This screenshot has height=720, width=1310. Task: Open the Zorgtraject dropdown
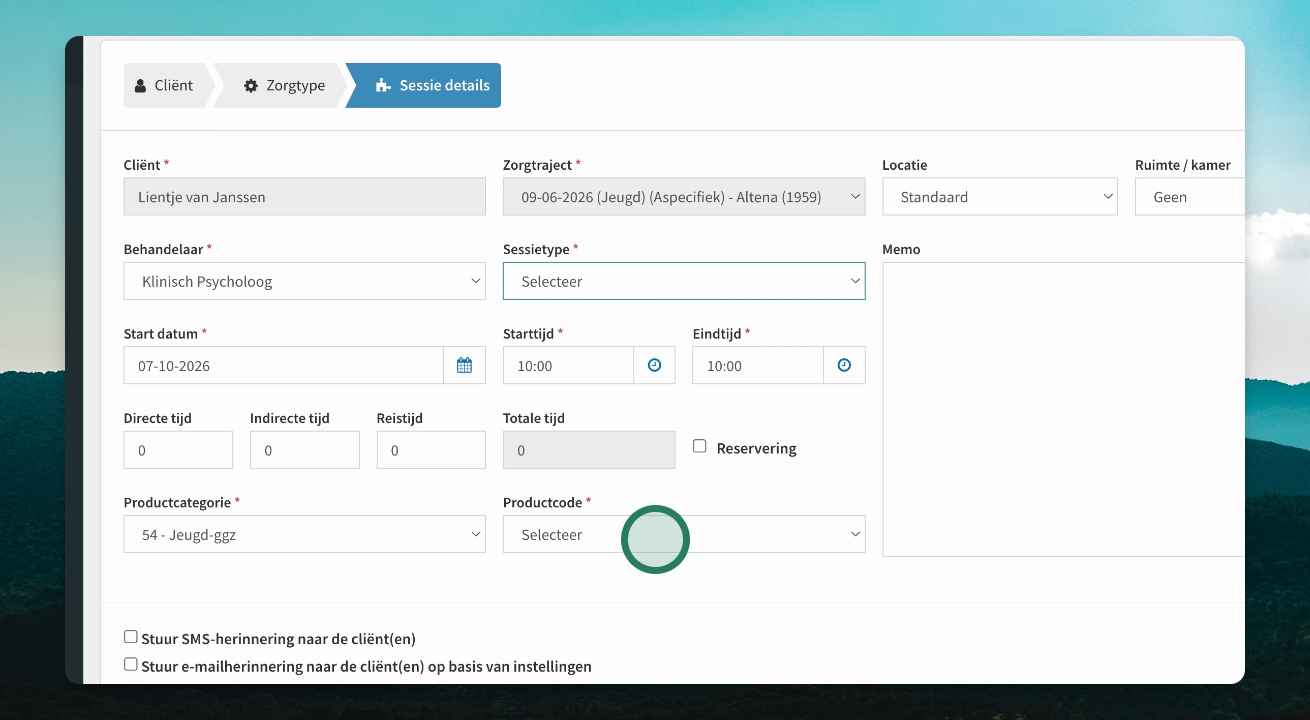684,197
